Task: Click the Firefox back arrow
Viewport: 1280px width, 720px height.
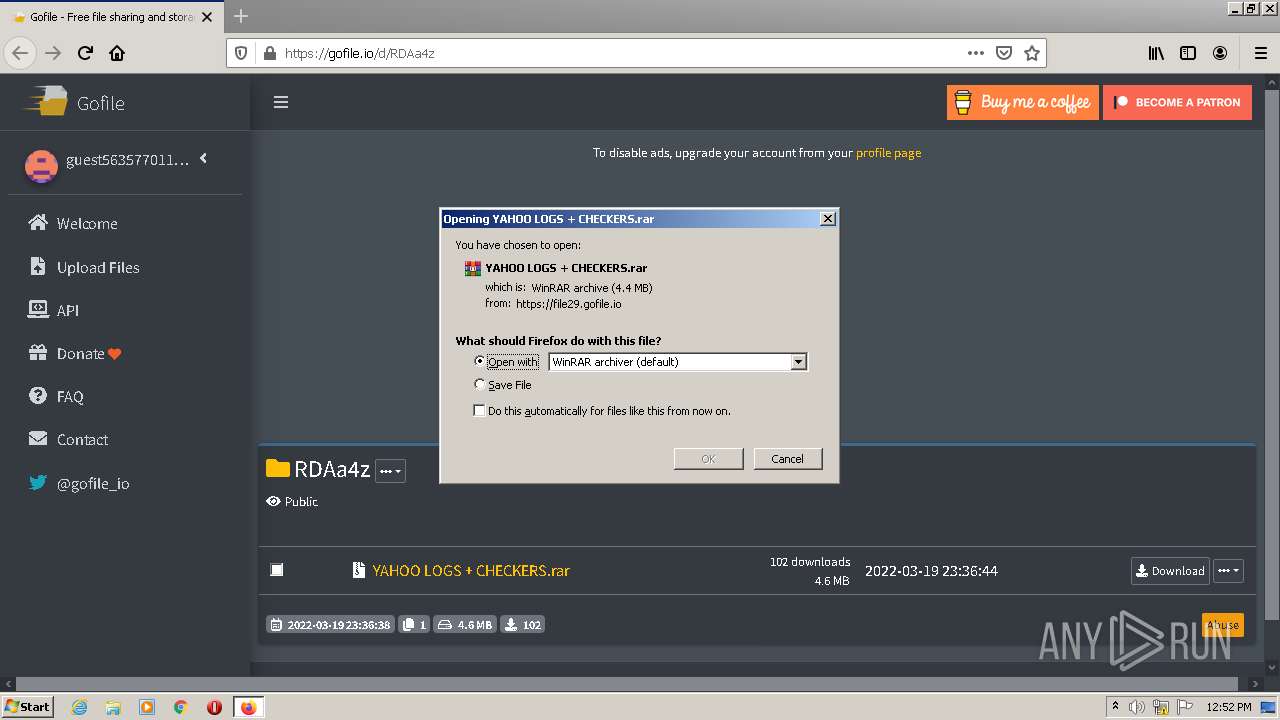Action: pyautogui.click(x=21, y=53)
